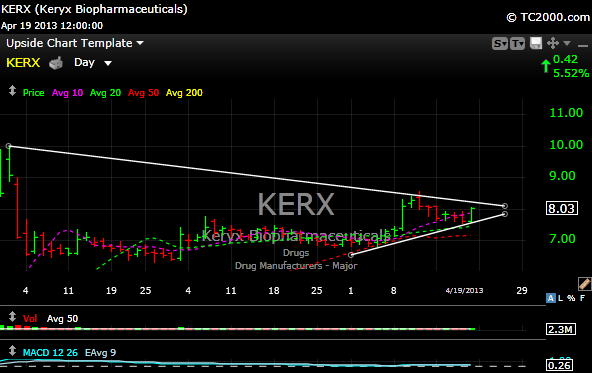Click the inkwell icon next to KERX
This screenshot has height=373, width=592.
(x=56, y=63)
